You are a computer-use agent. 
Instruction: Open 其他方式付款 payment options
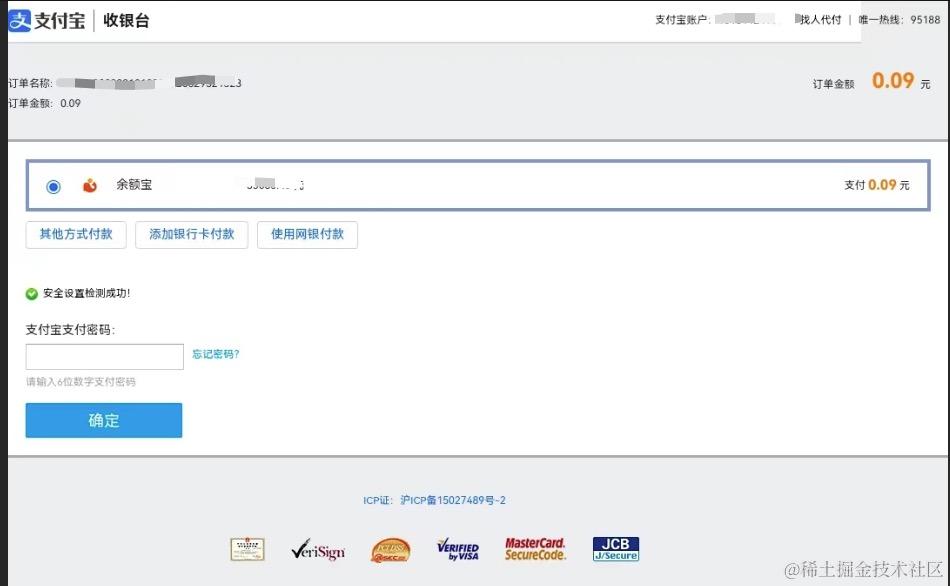click(75, 234)
